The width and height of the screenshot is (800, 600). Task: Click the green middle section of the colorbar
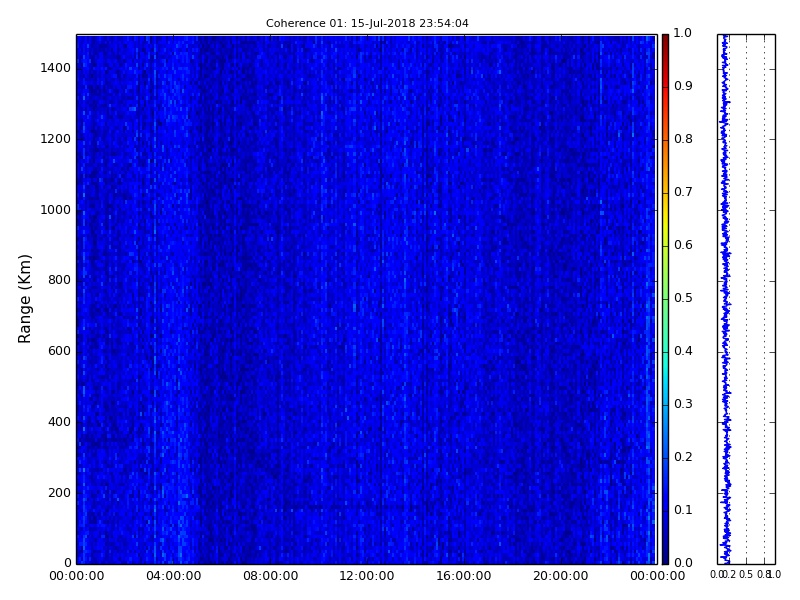[x=665, y=299]
